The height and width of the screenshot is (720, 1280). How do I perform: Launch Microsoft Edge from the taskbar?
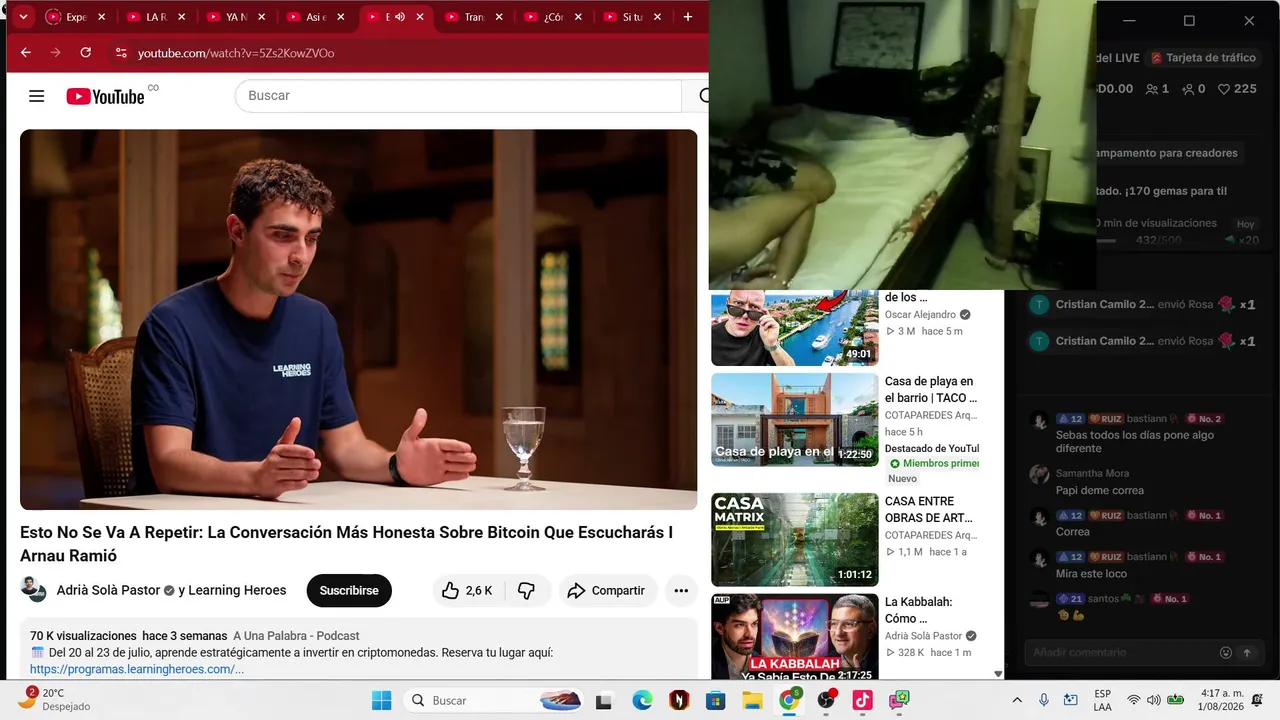tap(642, 700)
